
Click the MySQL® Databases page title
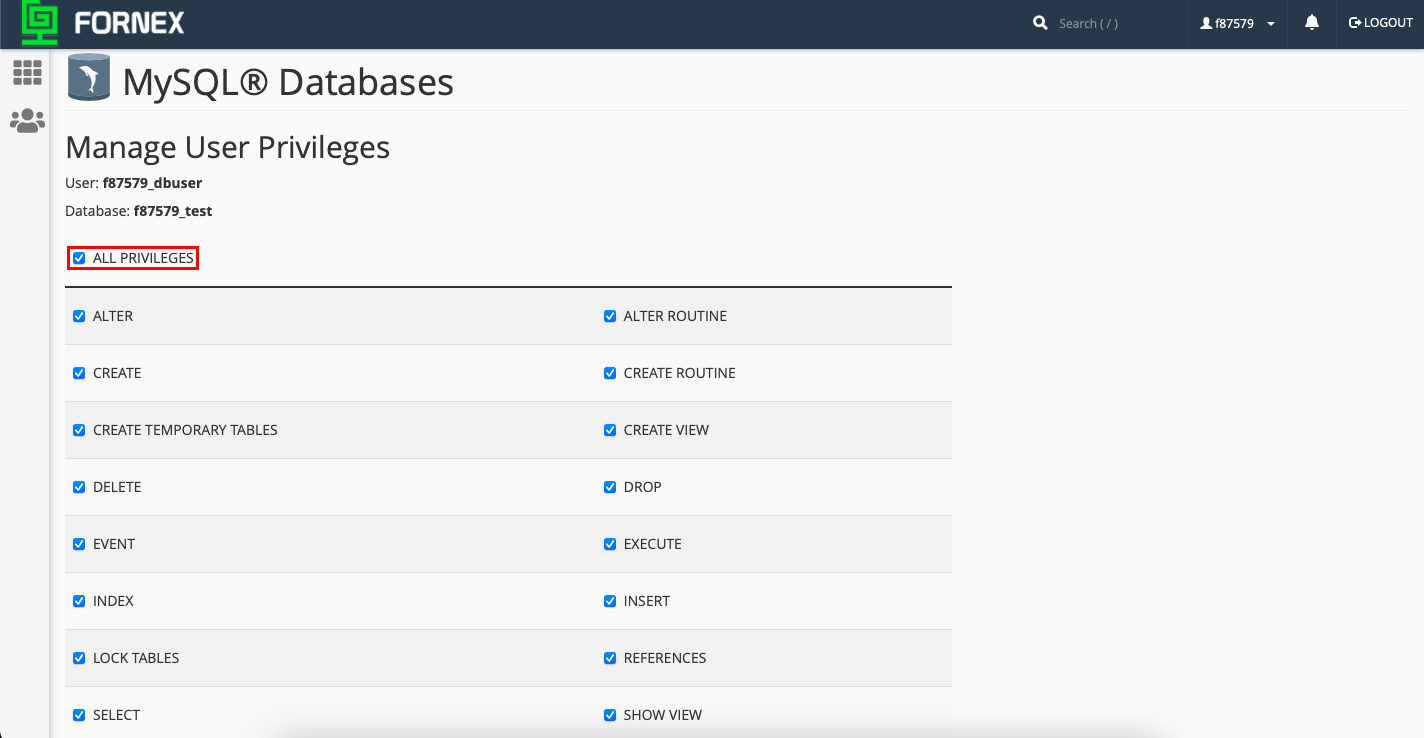(x=288, y=81)
